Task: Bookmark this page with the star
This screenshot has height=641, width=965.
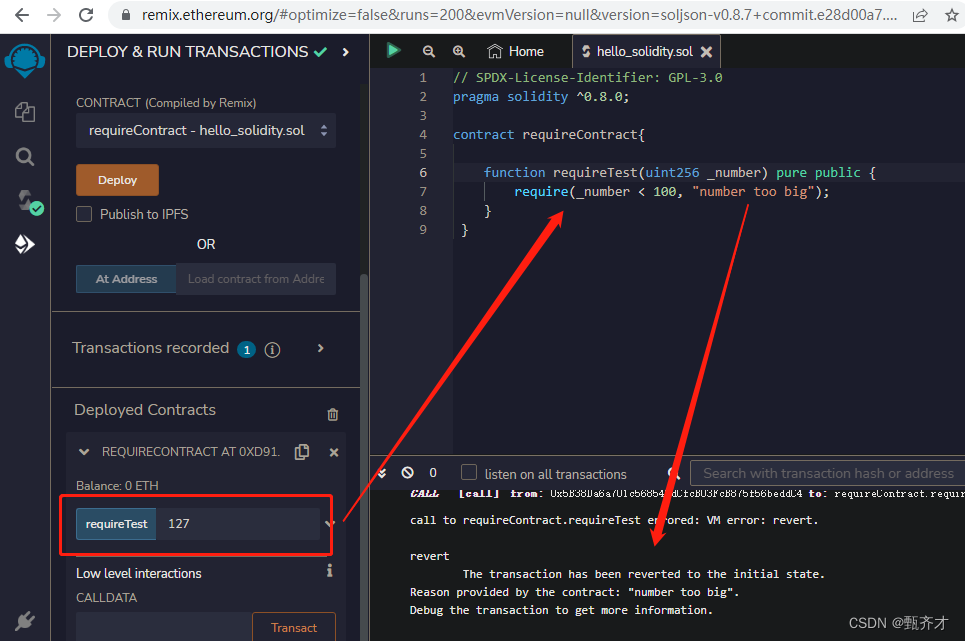Action: [x=951, y=15]
